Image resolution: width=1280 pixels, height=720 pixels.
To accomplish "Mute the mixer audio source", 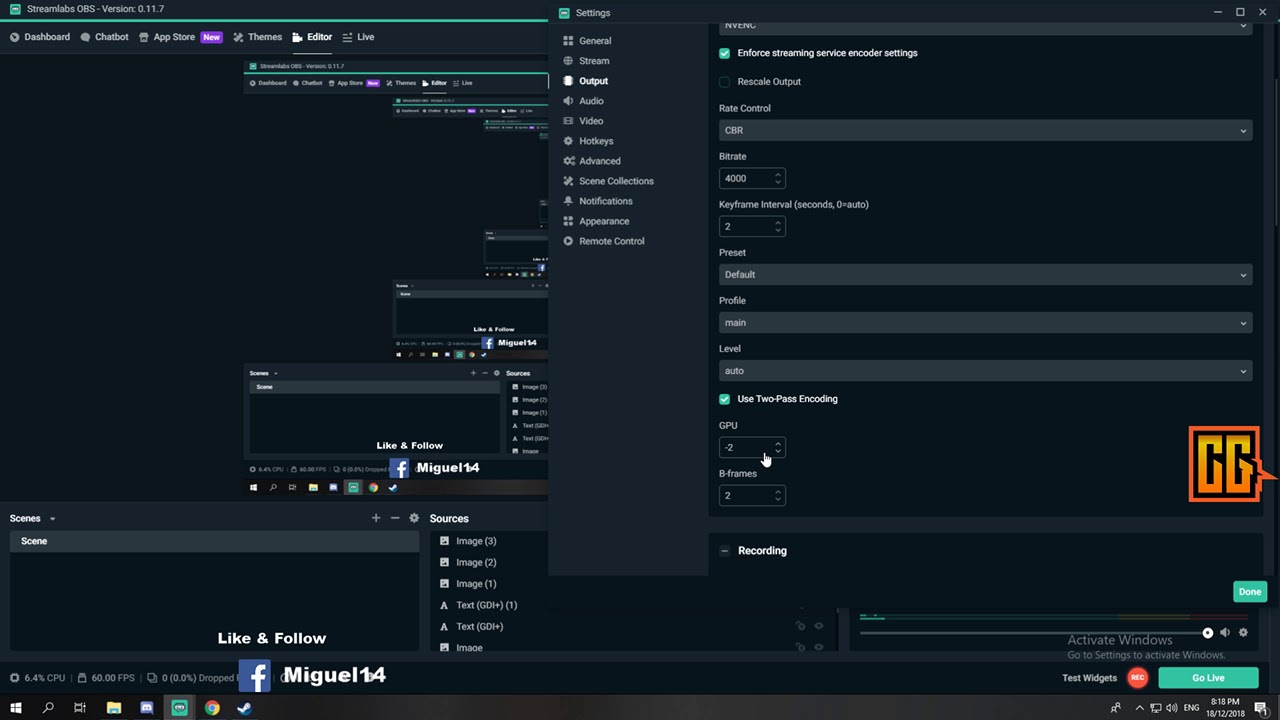I will point(1225,633).
